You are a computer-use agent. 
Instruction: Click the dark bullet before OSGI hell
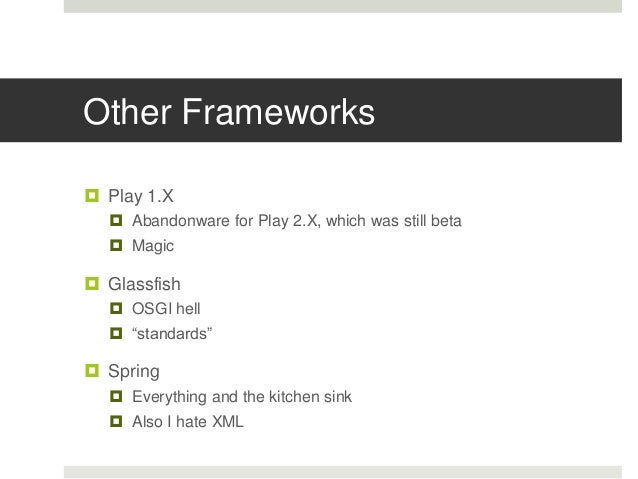pyautogui.click(x=116, y=308)
